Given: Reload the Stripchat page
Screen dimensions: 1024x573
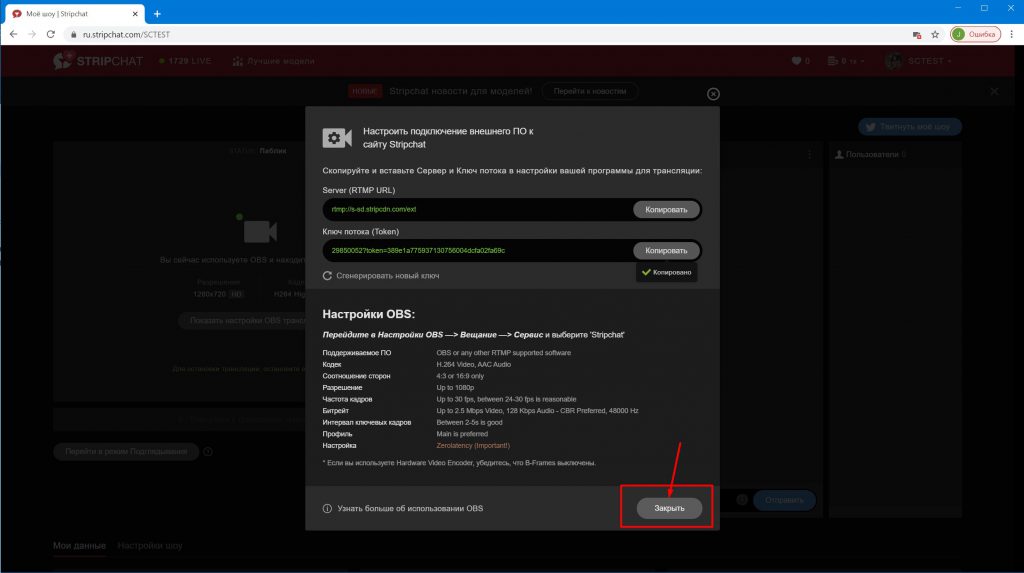Looking at the screenshot, I should coord(50,34).
